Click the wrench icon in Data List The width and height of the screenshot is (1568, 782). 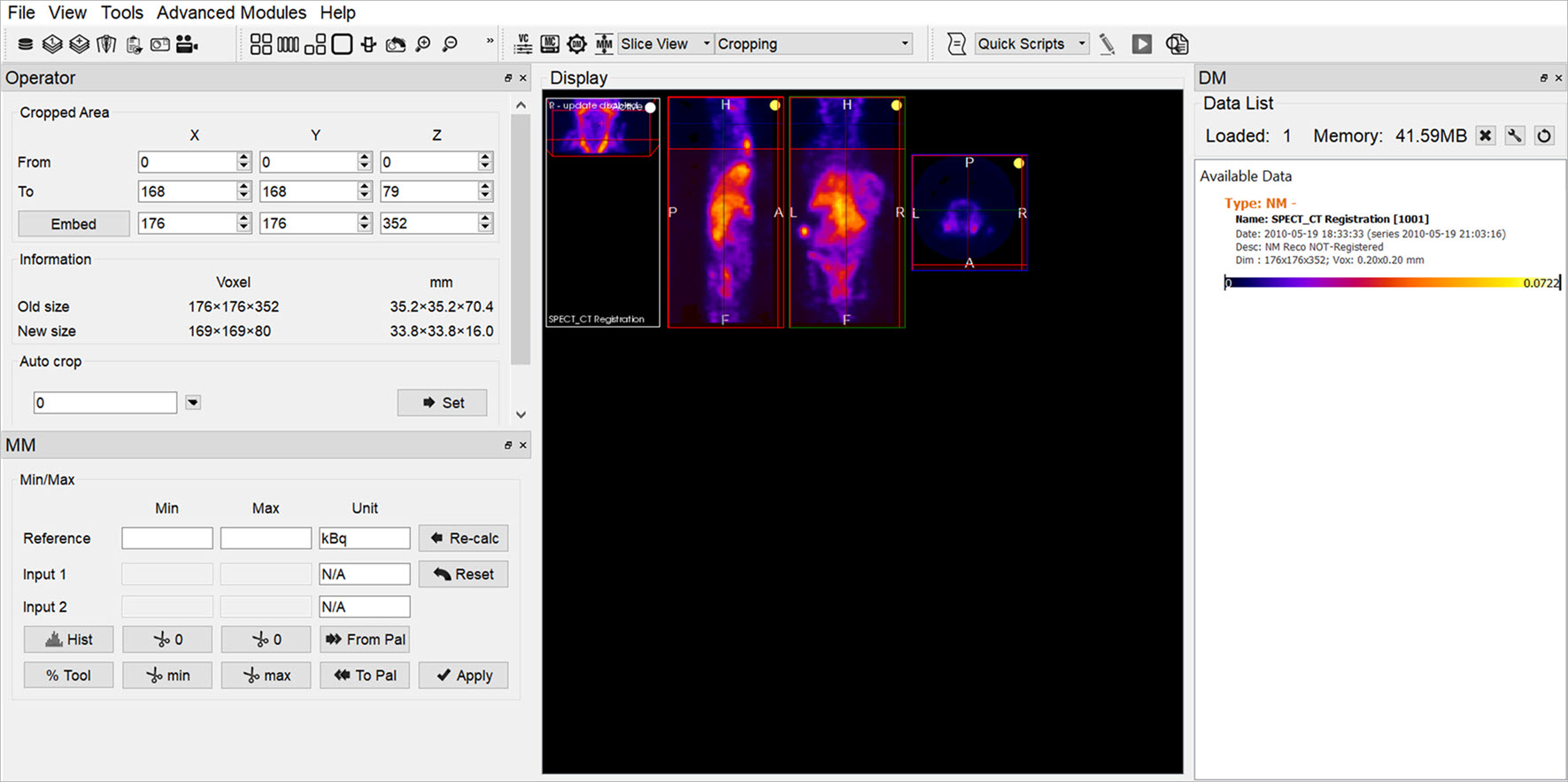pyautogui.click(x=1515, y=135)
